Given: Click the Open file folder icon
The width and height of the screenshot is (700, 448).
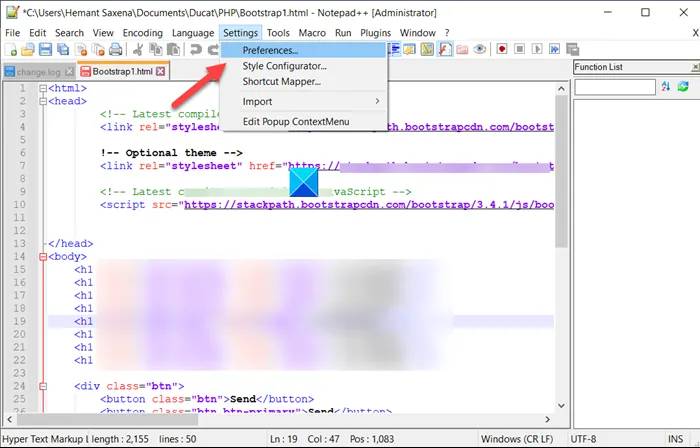Looking at the screenshot, I should 28,50.
